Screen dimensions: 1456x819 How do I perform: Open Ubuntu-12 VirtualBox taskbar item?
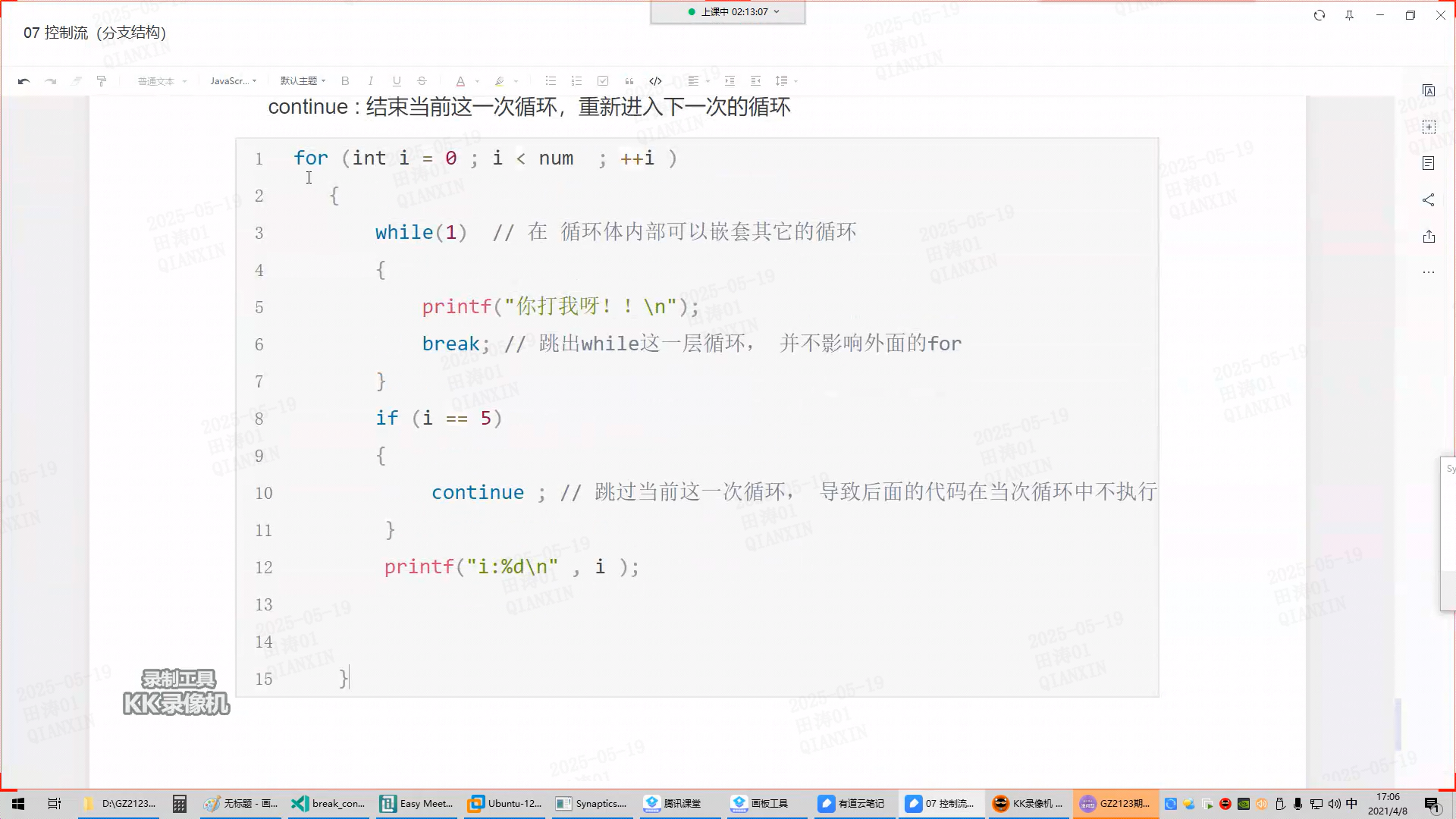pyautogui.click(x=505, y=804)
